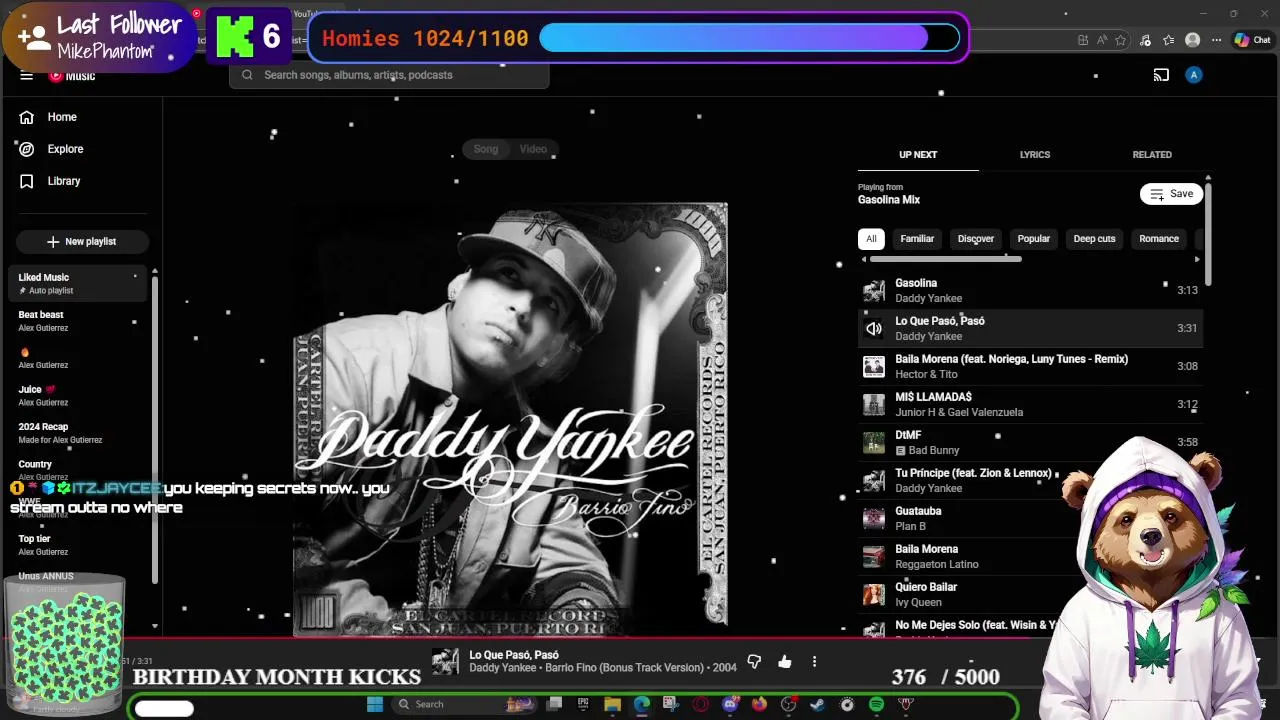The image size is (1280, 720).
Task: Open Edge browser profile avatar
Action: [x=1192, y=40]
